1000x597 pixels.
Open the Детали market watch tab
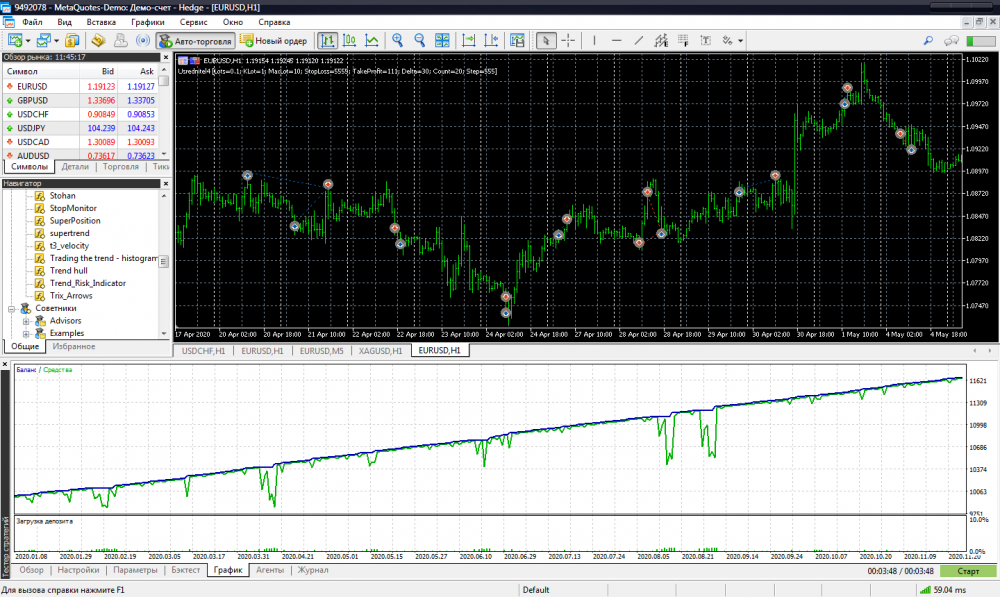(x=75, y=166)
